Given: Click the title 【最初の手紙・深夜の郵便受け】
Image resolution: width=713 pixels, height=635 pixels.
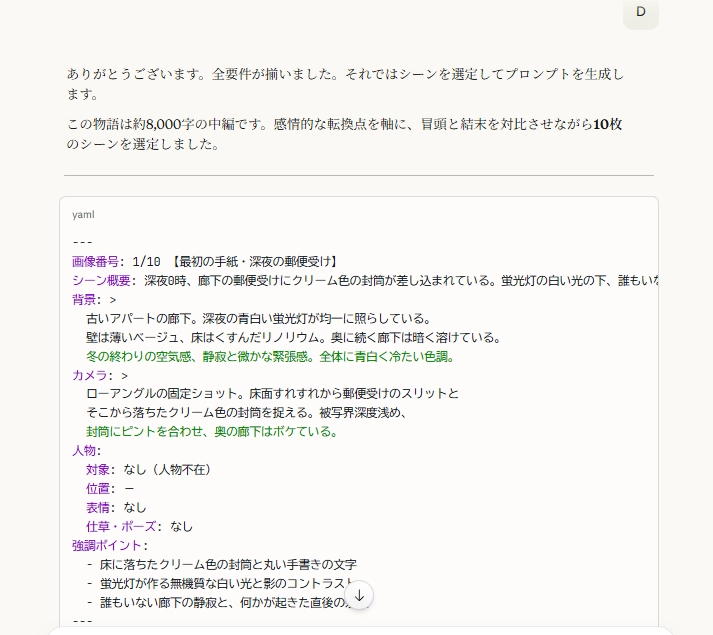Looking at the screenshot, I should (x=254, y=262).
